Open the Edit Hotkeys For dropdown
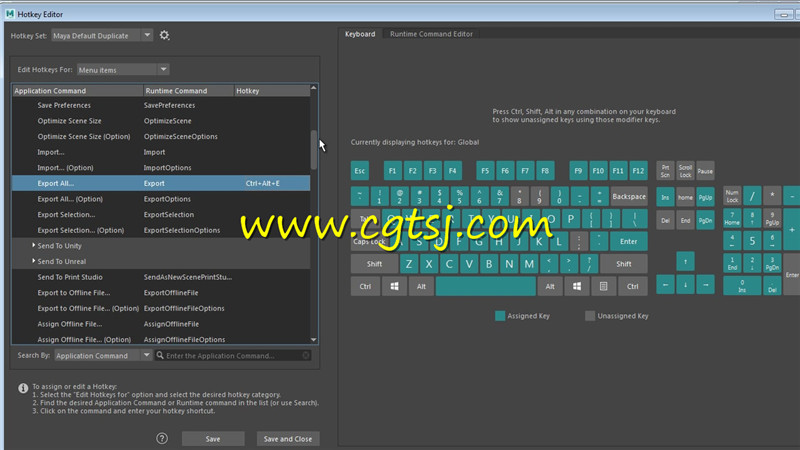800x450 pixels. [163, 69]
